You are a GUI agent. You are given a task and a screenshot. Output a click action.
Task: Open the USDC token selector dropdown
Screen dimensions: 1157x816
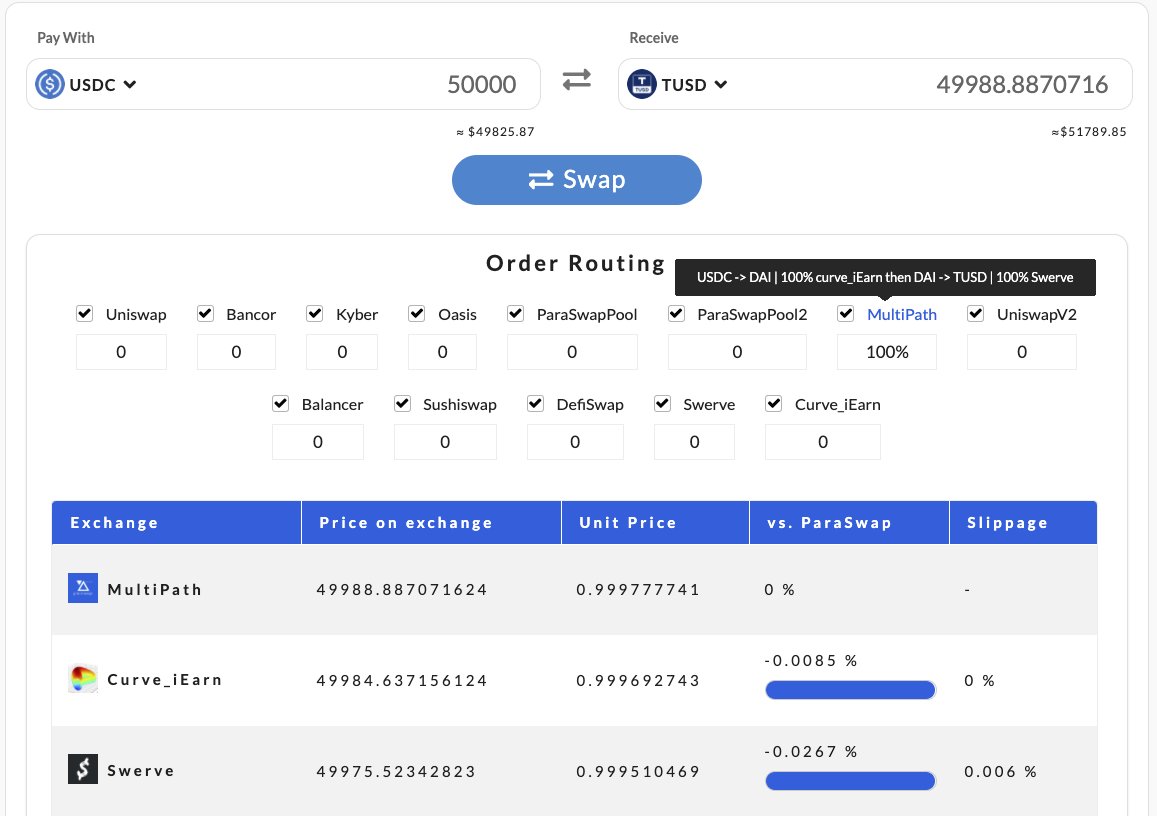(x=127, y=84)
